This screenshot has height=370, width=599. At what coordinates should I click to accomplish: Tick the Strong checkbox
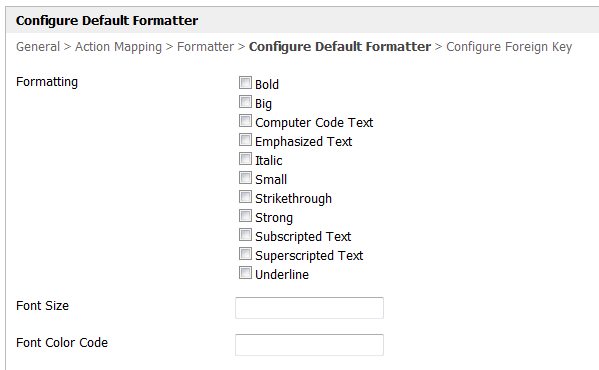point(245,216)
